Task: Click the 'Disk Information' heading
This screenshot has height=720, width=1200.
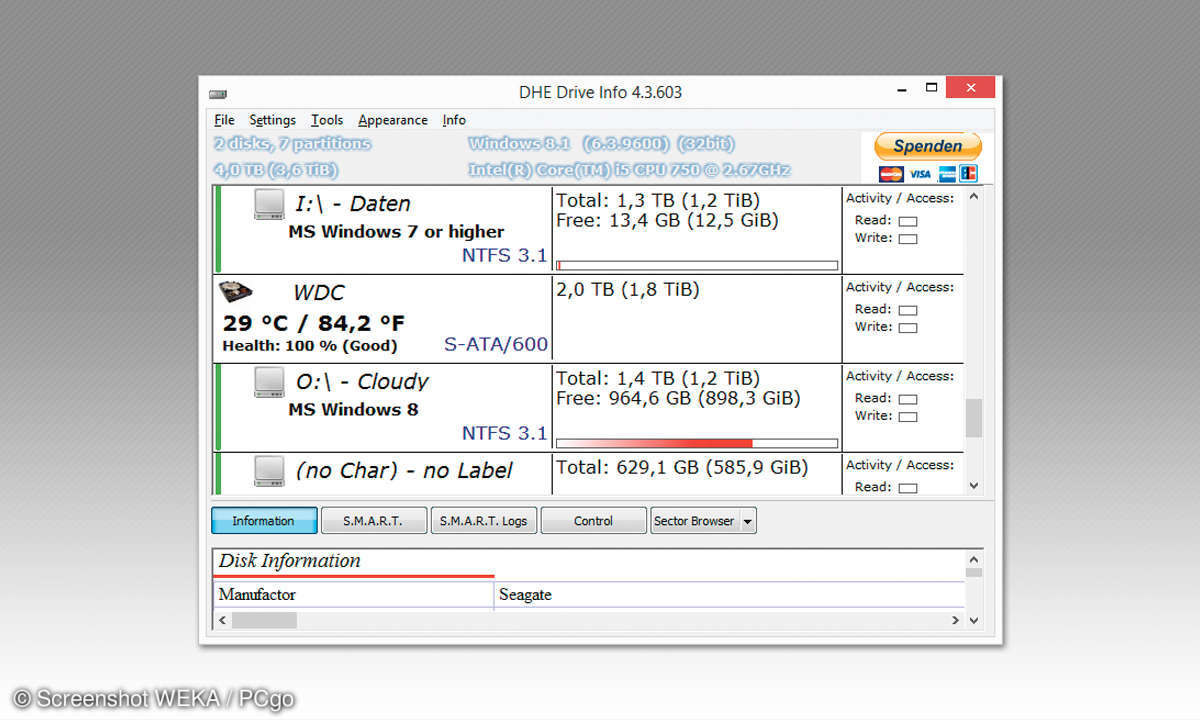Action: [x=290, y=561]
